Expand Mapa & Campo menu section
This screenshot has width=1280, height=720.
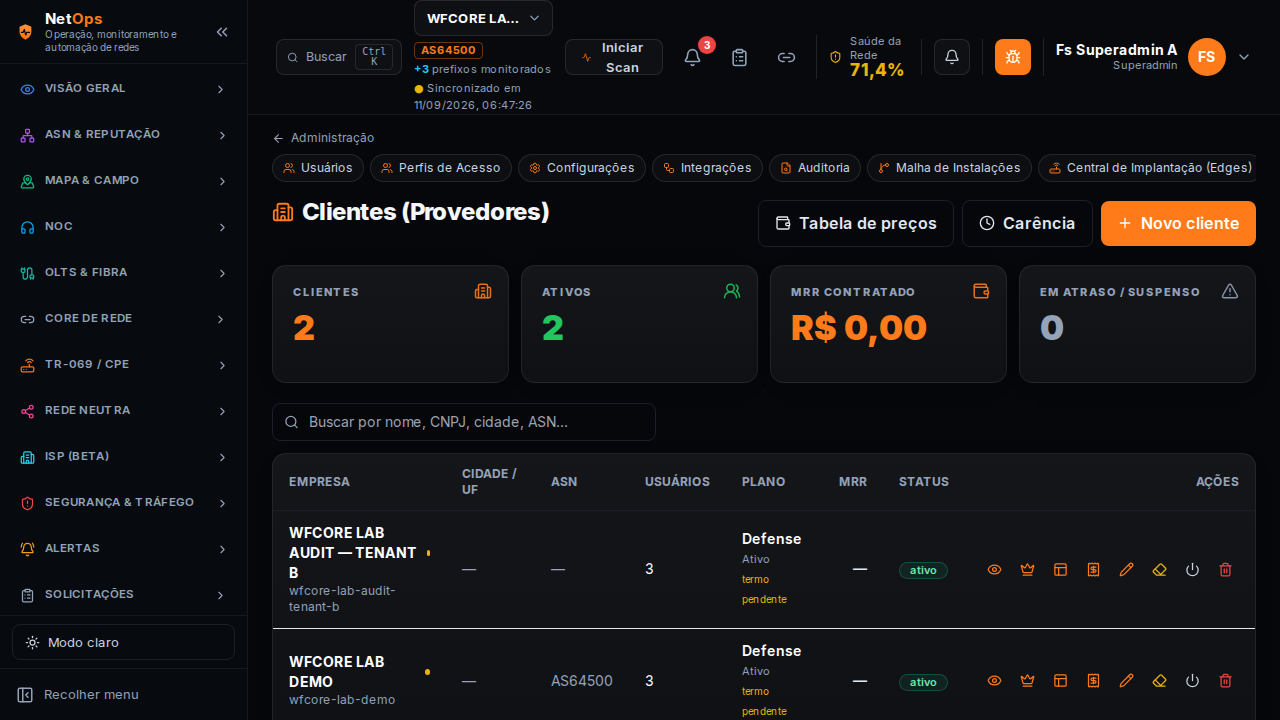point(123,181)
